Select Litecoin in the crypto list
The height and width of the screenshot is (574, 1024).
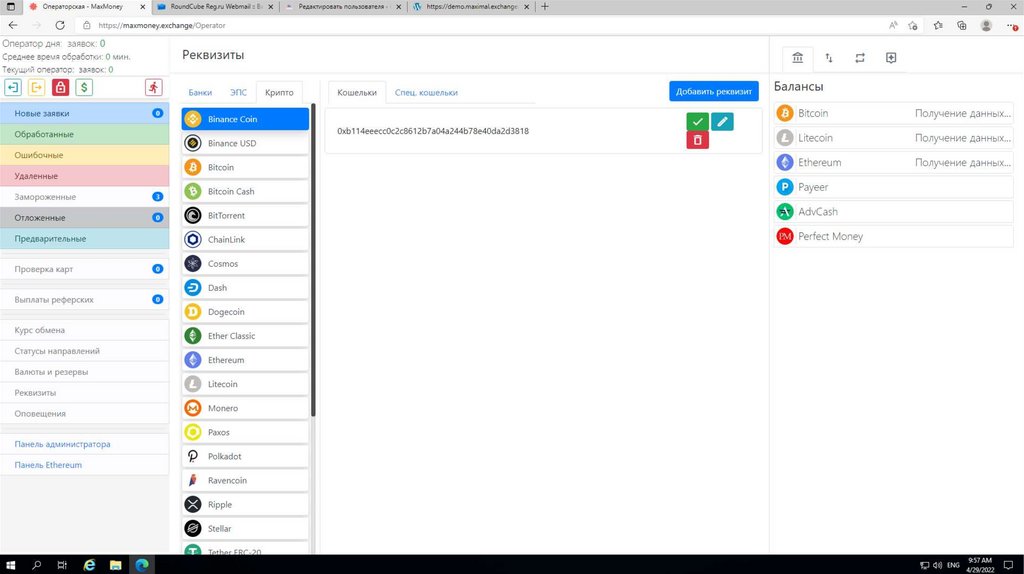(x=245, y=384)
